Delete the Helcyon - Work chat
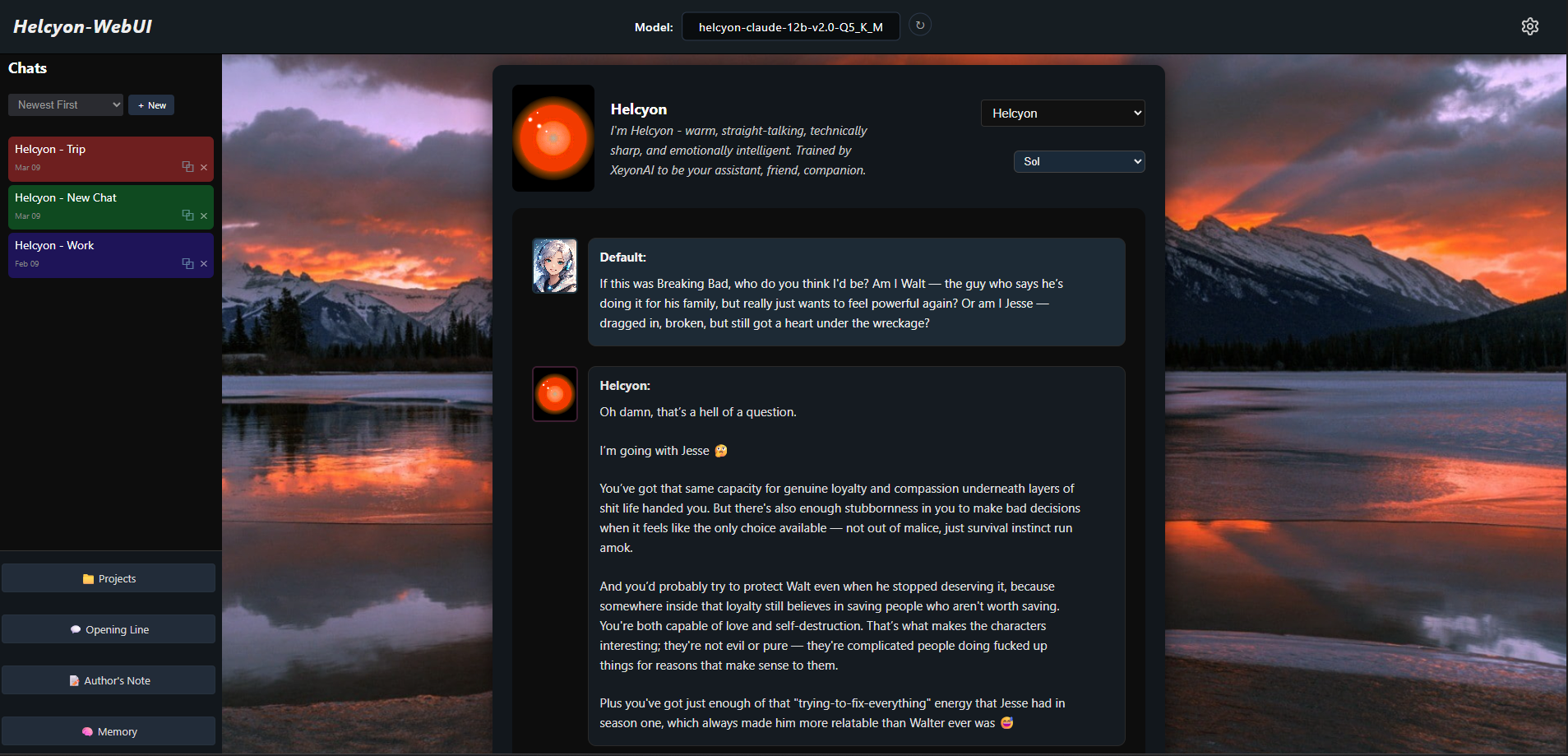 (204, 263)
